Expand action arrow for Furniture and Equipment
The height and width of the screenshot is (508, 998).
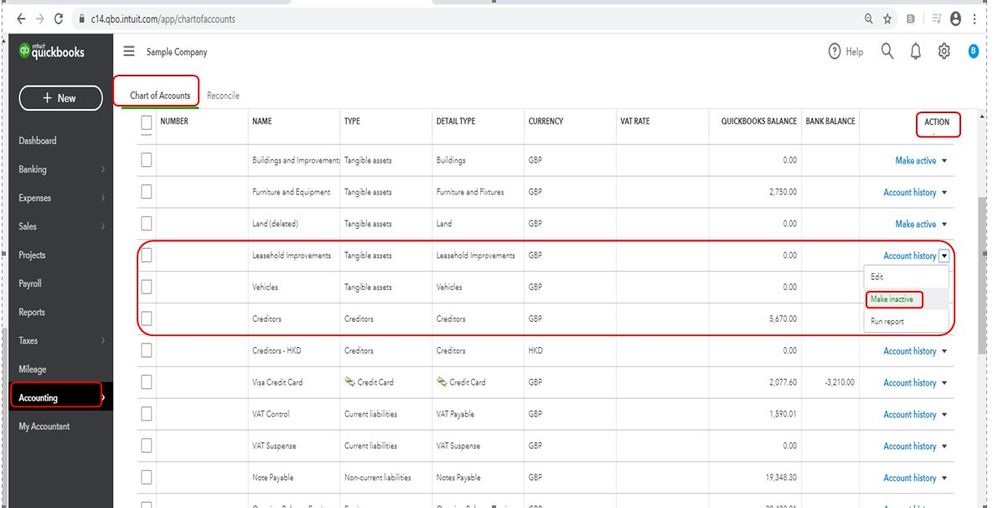coord(944,192)
